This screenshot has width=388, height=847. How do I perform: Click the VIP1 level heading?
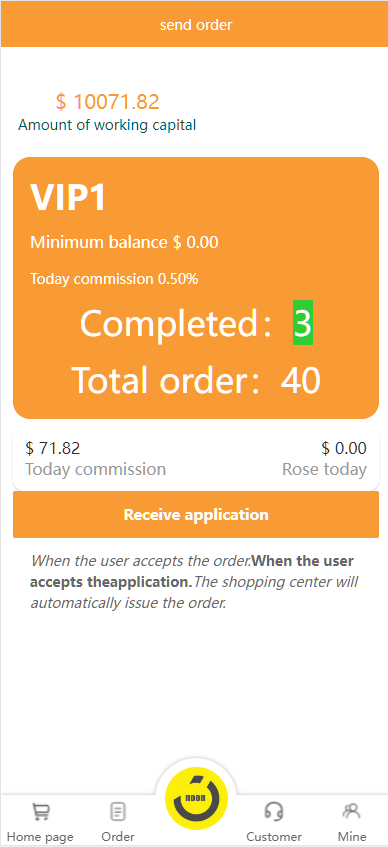[x=68, y=198]
